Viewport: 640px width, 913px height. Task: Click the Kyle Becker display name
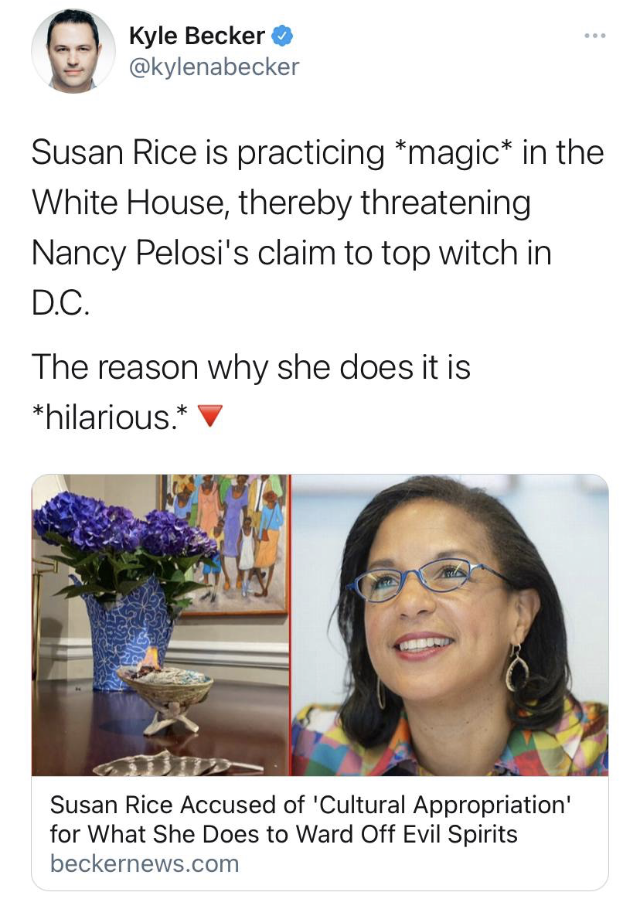[196, 36]
